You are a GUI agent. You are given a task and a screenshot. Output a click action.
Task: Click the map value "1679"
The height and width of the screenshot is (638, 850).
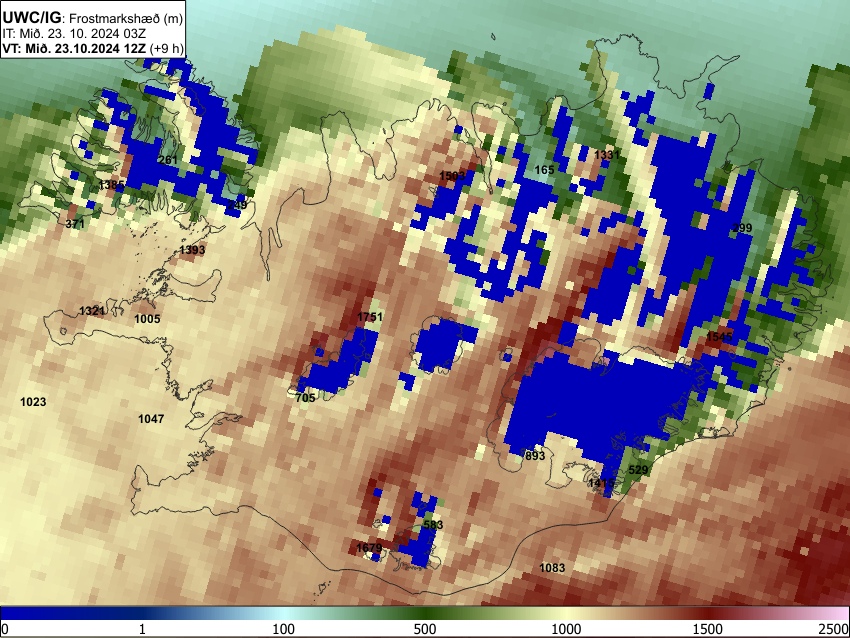click(369, 548)
